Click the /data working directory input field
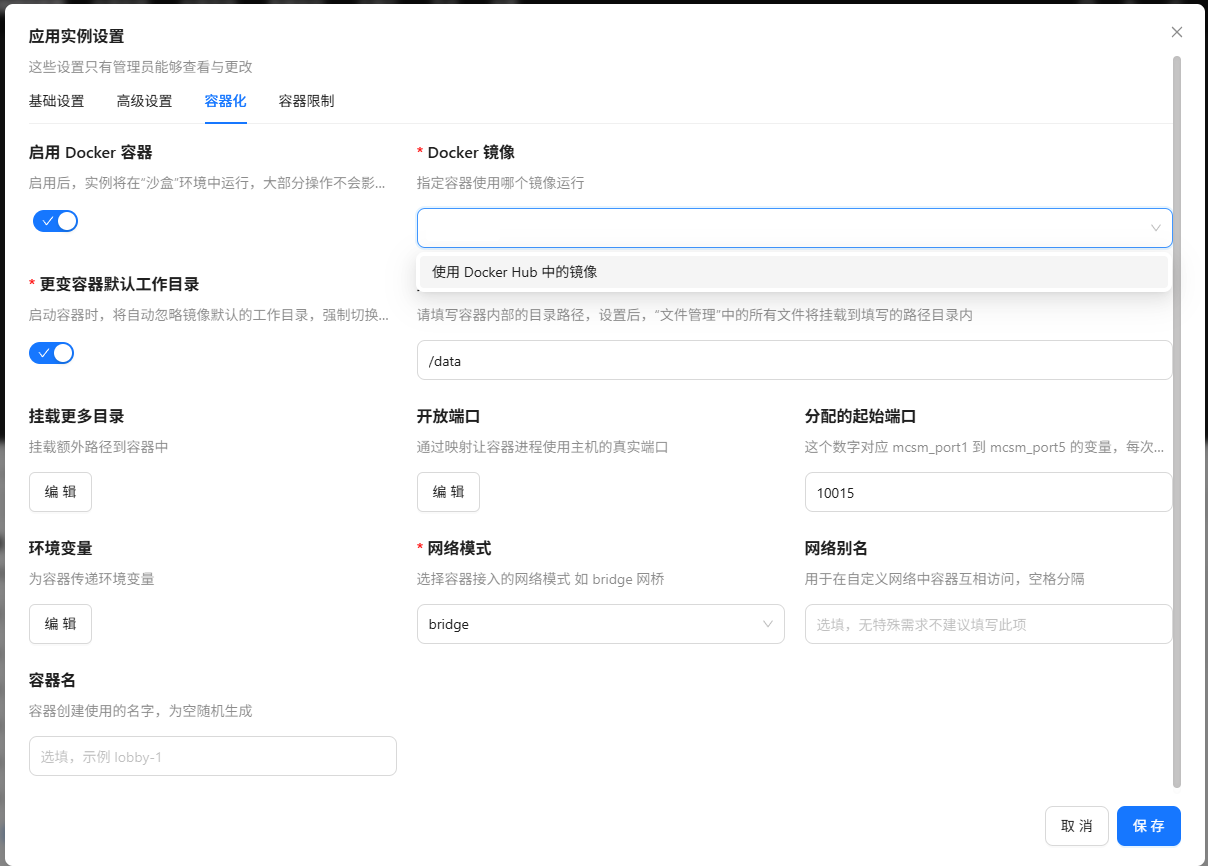This screenshot has width=1208, height=866. point(793,360)
